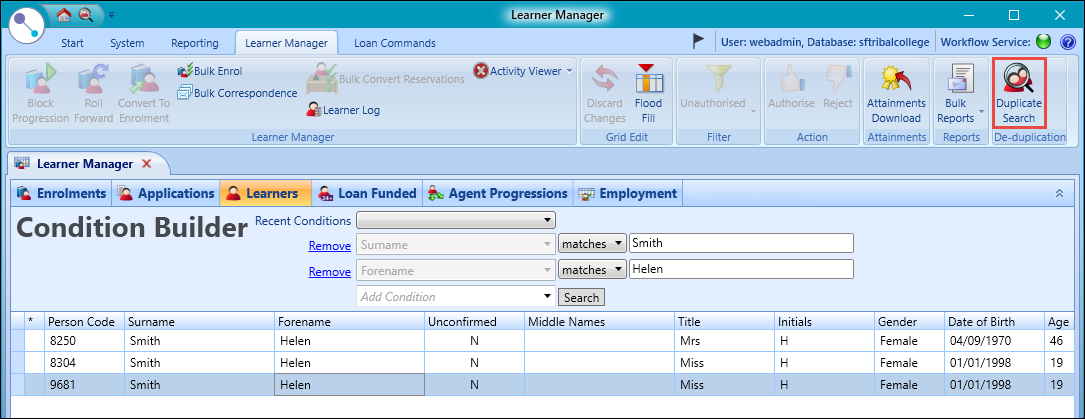Open the blue help question mark

pos(1068,42)
